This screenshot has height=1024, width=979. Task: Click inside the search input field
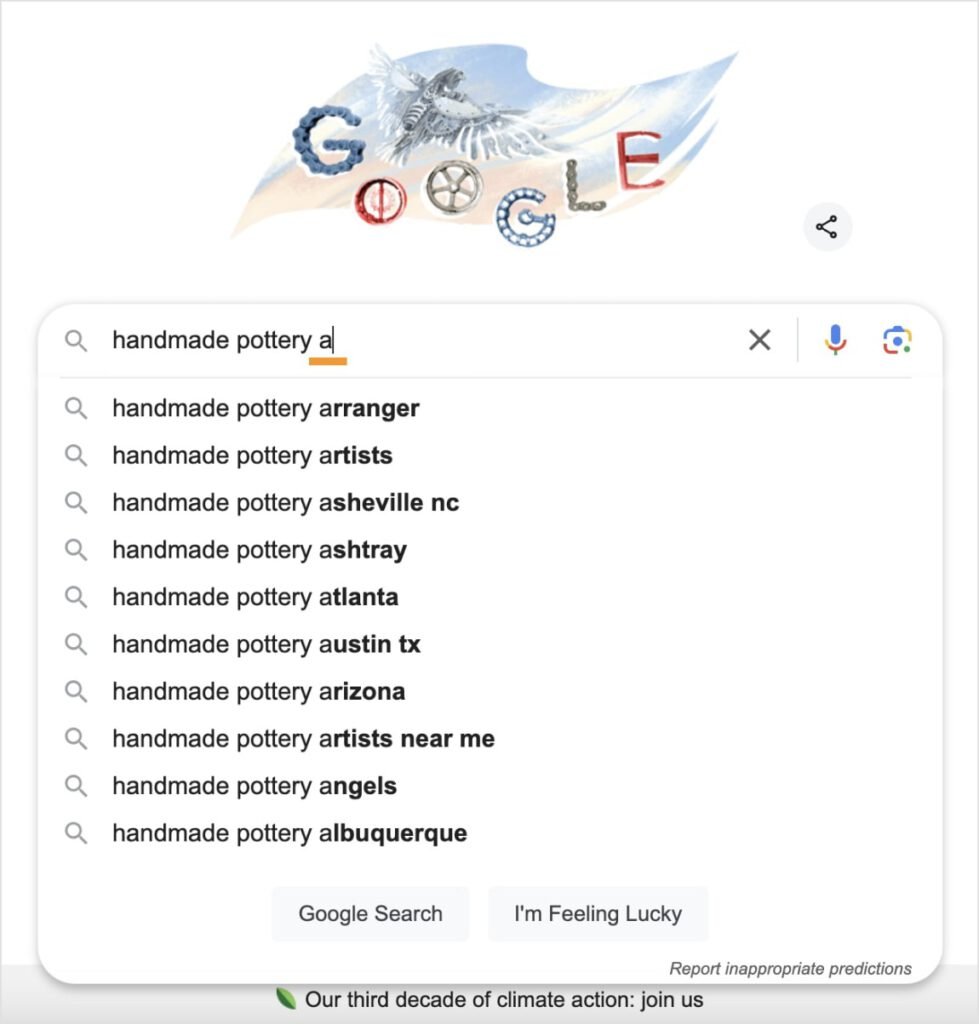(400, 340)
